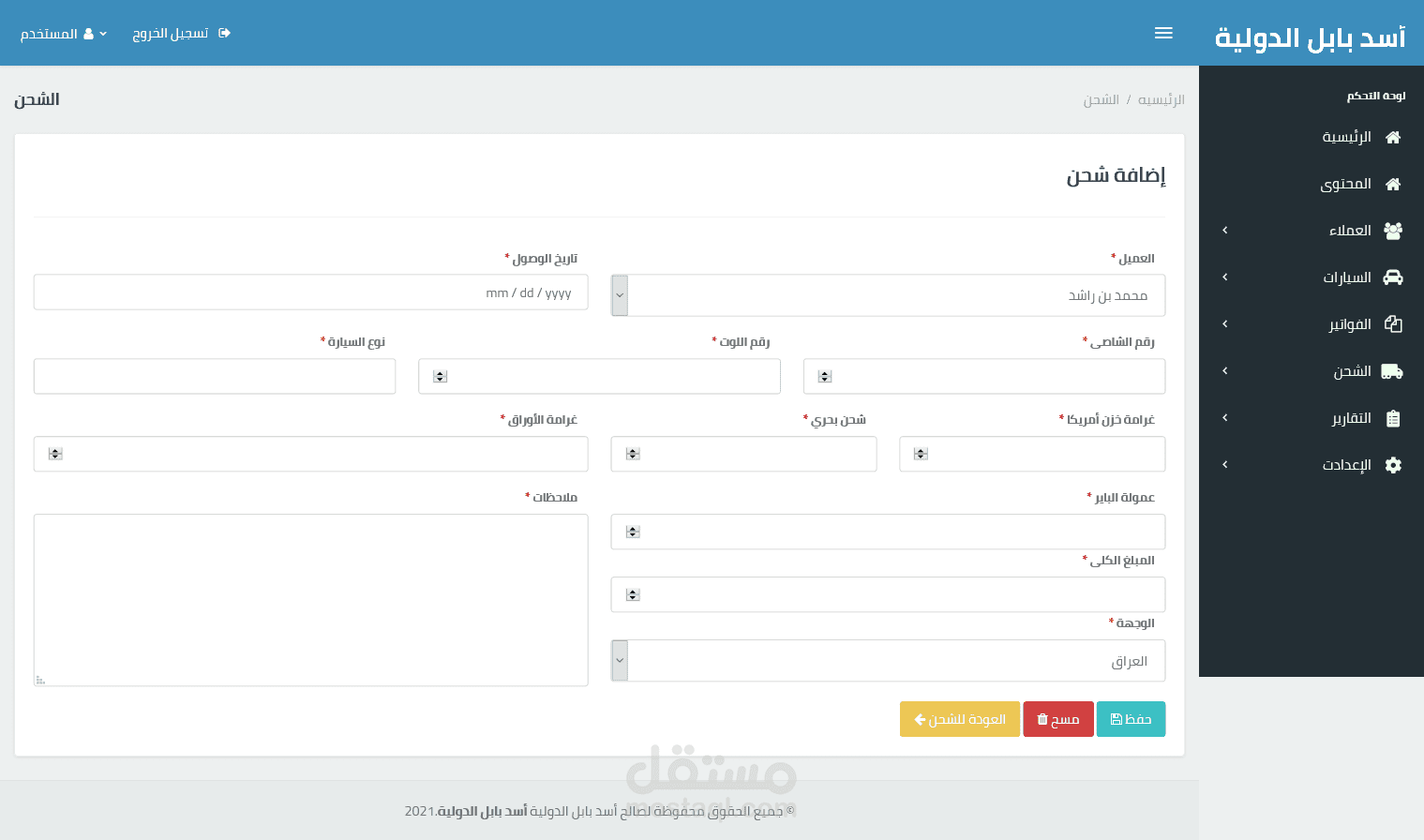
Task: Click the العودة للشحن back button
Action: tap(960, 719)
